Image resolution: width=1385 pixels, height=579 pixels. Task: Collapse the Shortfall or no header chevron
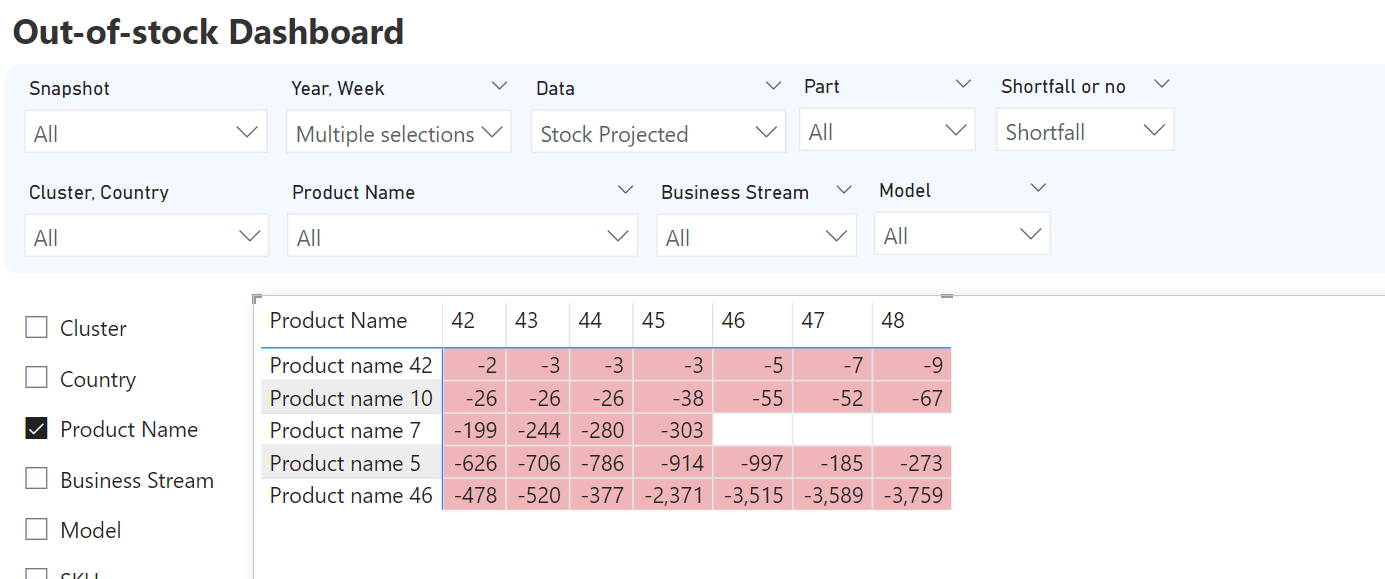[x=1162, y=84]
